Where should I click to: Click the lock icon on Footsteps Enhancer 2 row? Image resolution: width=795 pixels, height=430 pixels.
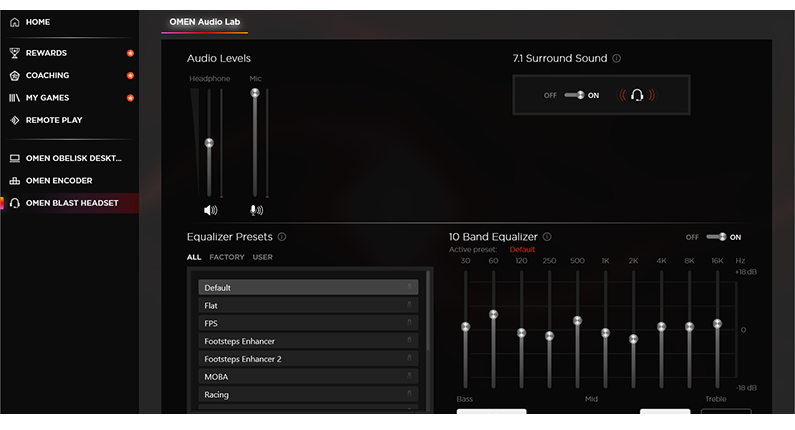(409, 358)
